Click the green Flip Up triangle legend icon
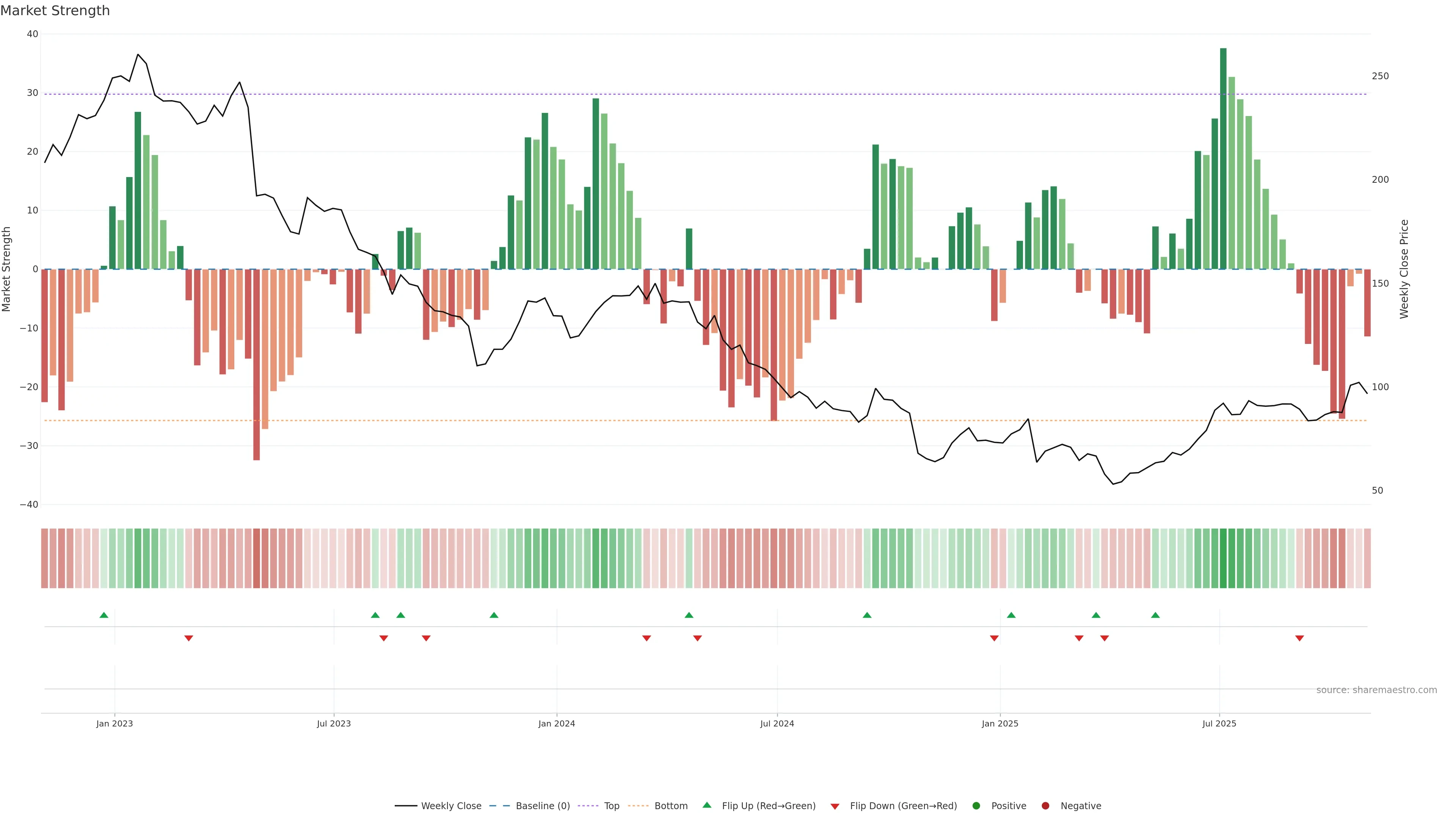This screenshot has width=1456, height=819. 706,805
